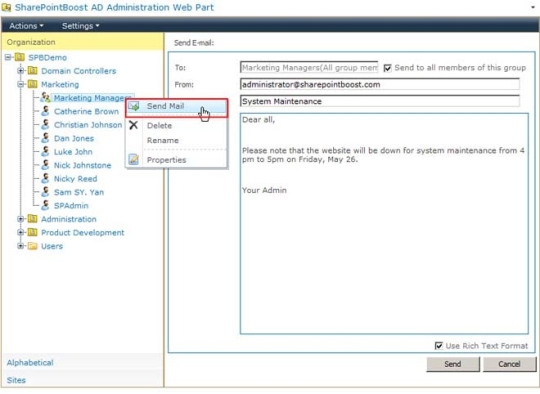Click the user icon beside Luke John

(45, 152)
